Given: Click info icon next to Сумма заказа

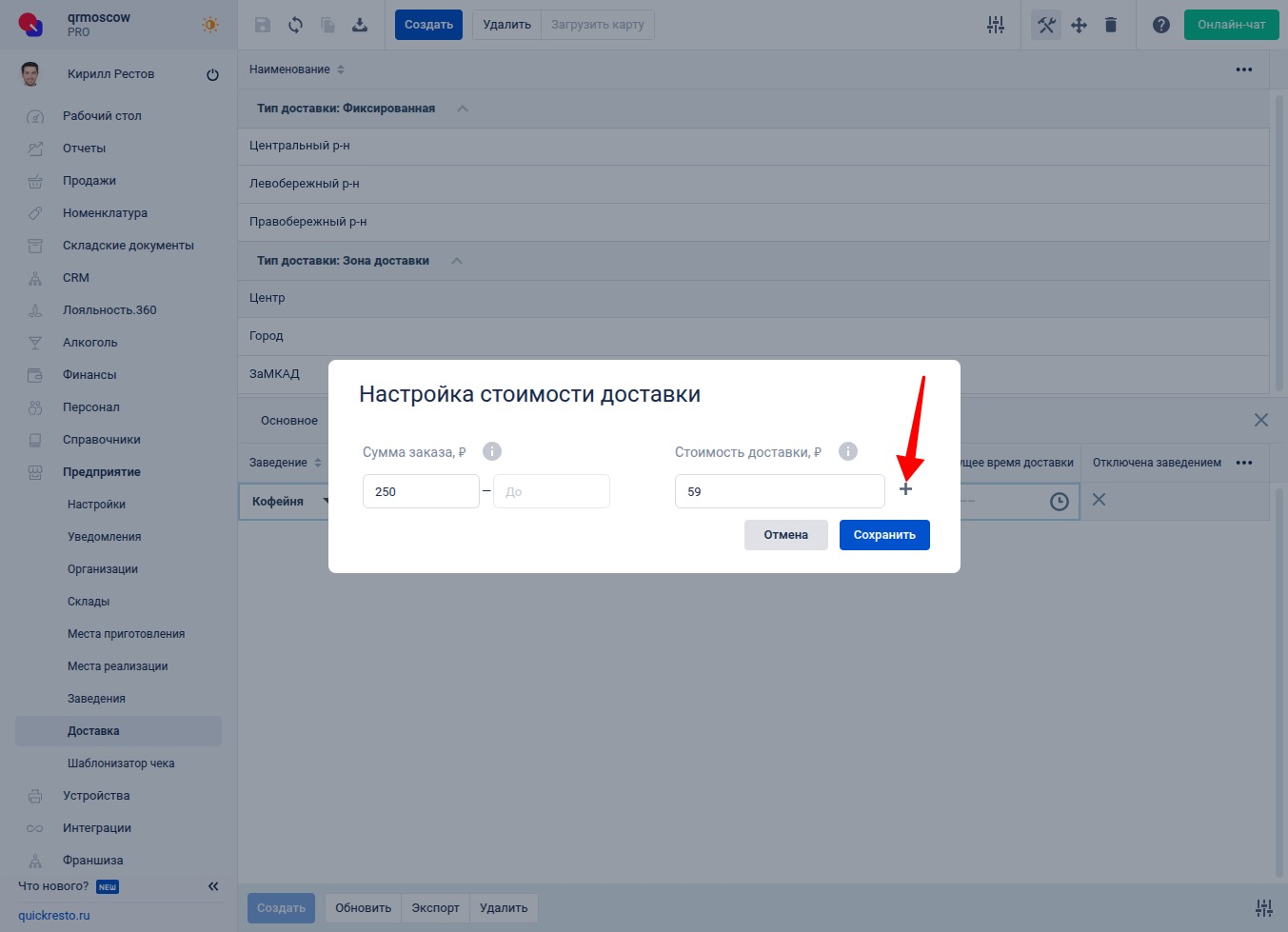Looking at the screenshot, I should click(492, 451).
